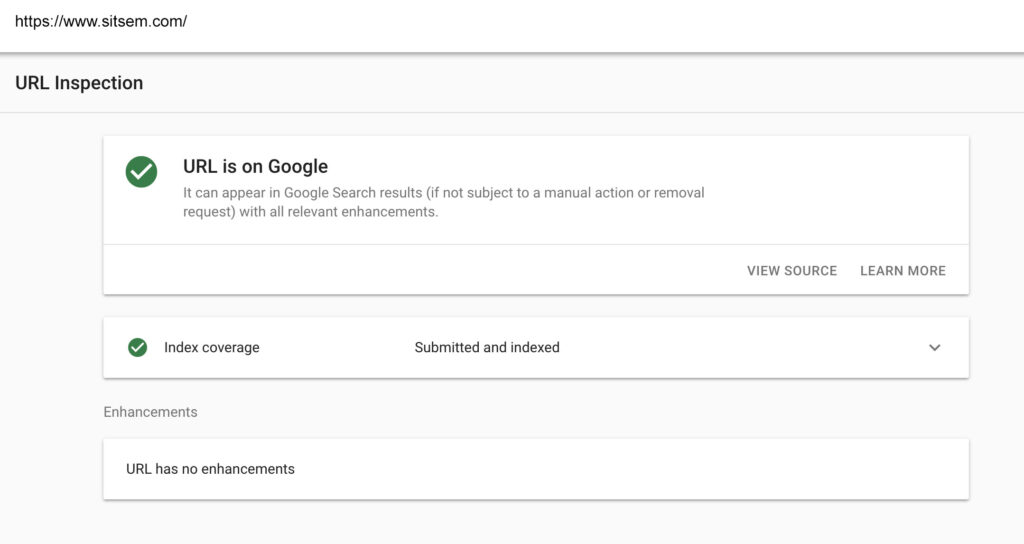
Task: Click the small green check beside Index coverage
Action: [137, 347]
